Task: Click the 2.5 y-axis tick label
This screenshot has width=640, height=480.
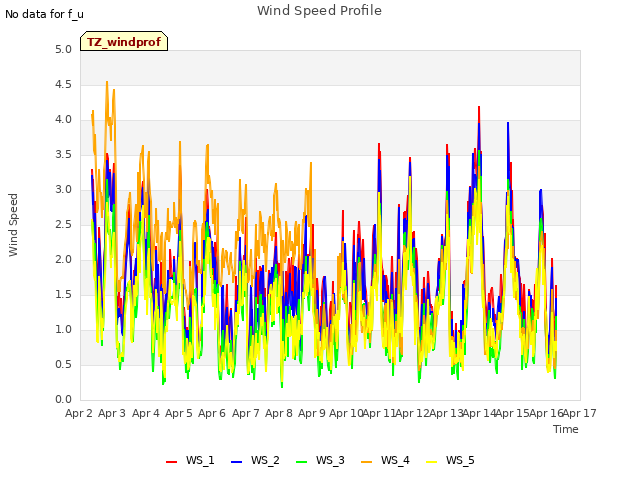Action: pyautogui.click(x=63, y=225)
